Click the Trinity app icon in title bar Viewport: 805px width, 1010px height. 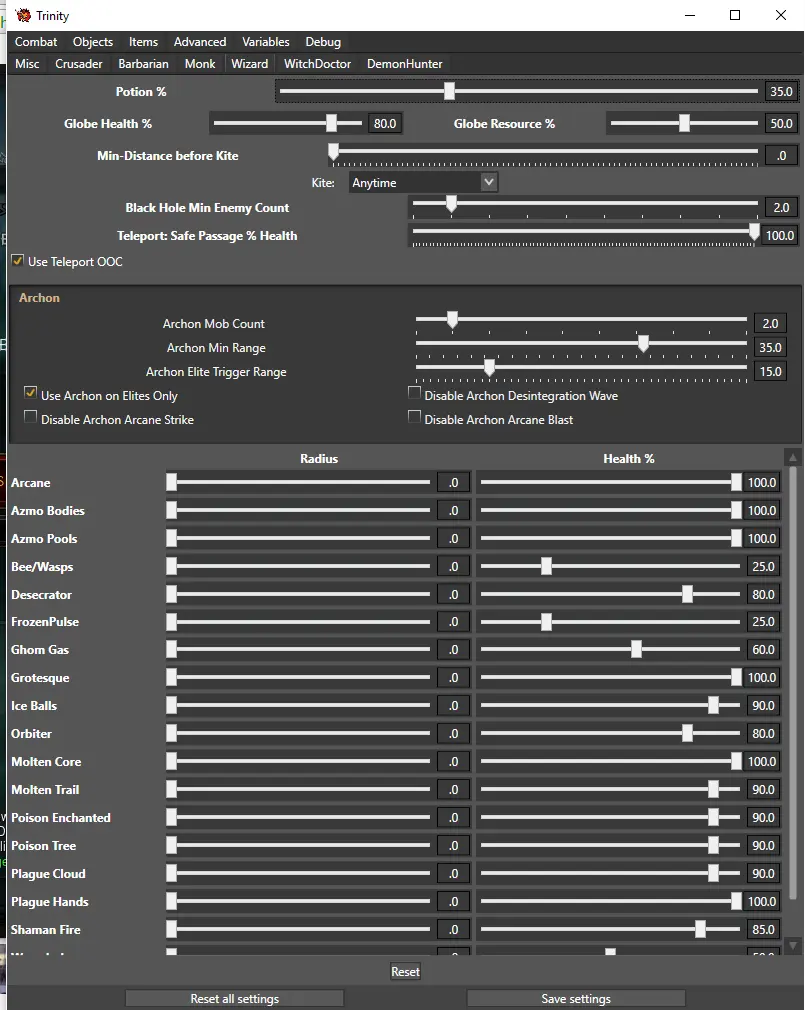[23, 15]
